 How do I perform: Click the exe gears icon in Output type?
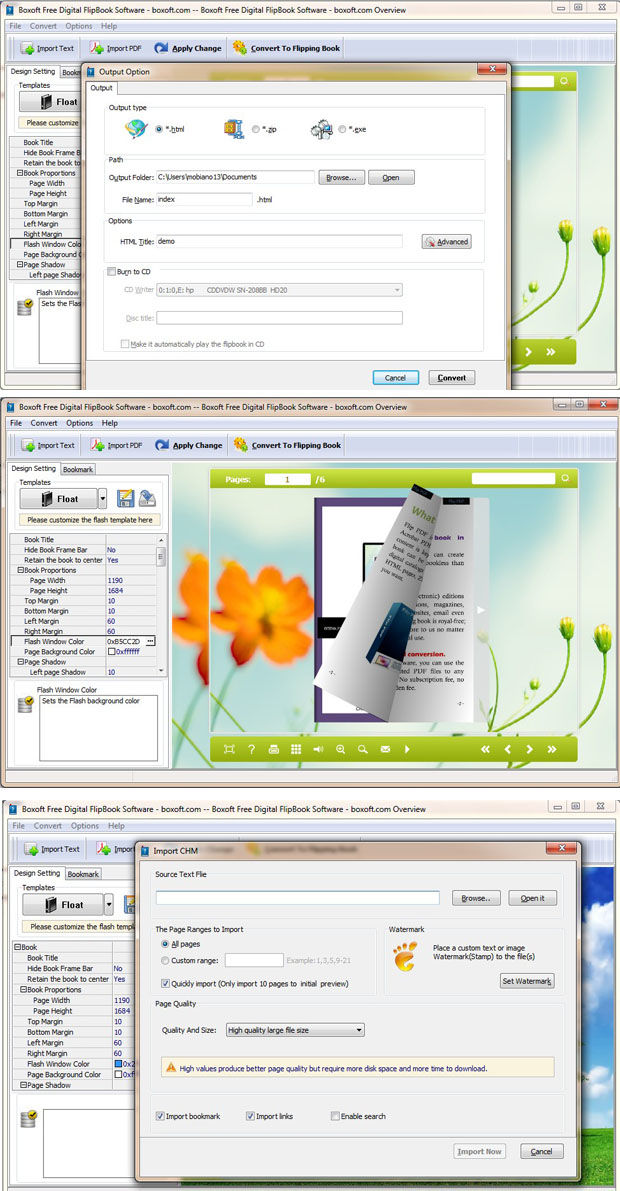321,129
